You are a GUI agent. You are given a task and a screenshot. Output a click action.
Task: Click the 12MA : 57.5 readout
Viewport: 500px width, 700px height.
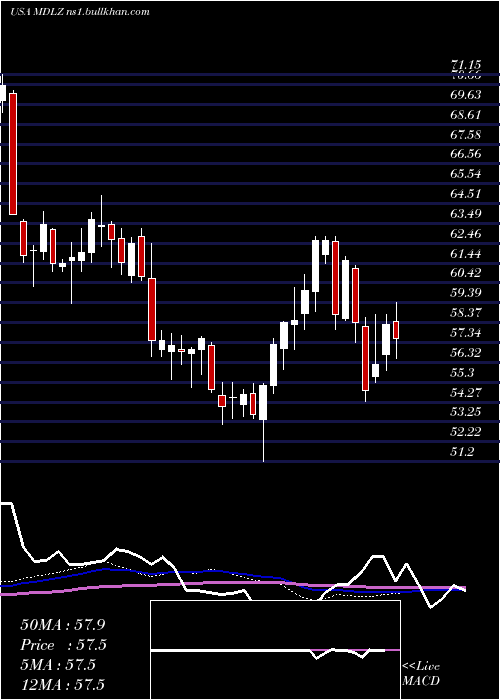click(62, 684)
